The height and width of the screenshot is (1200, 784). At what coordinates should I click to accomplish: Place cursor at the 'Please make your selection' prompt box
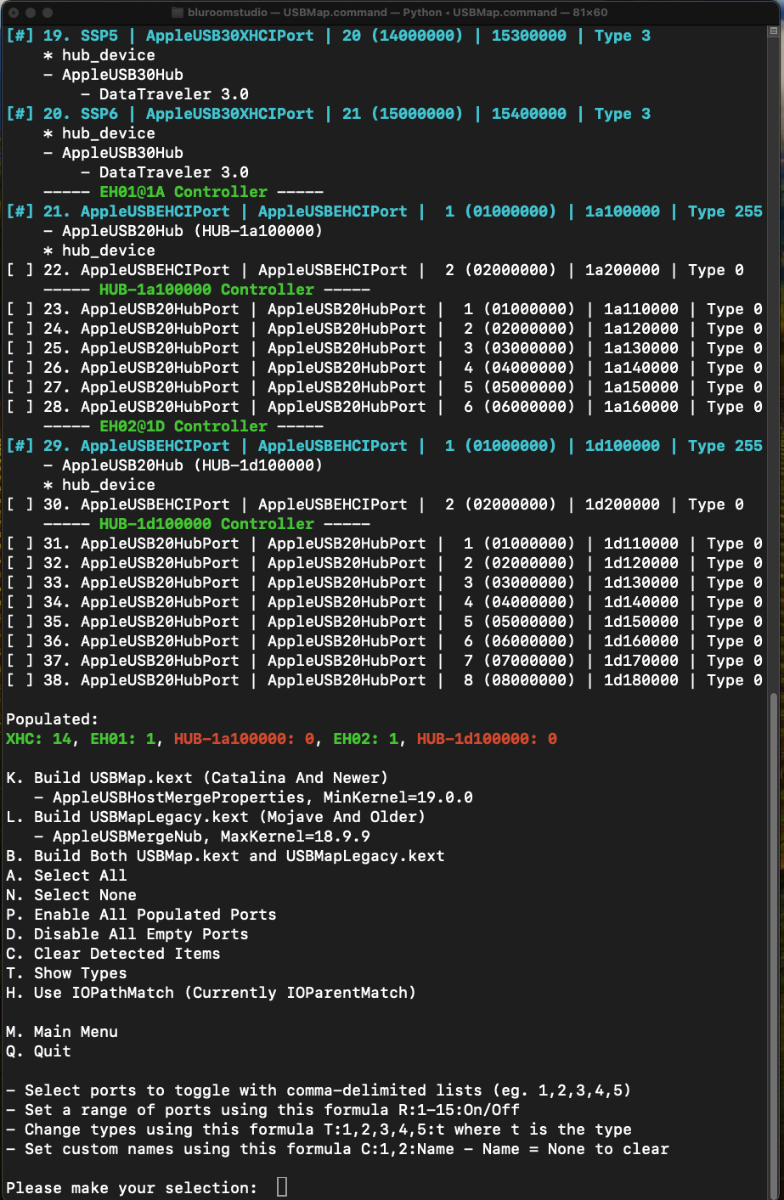click(282, 1187)
